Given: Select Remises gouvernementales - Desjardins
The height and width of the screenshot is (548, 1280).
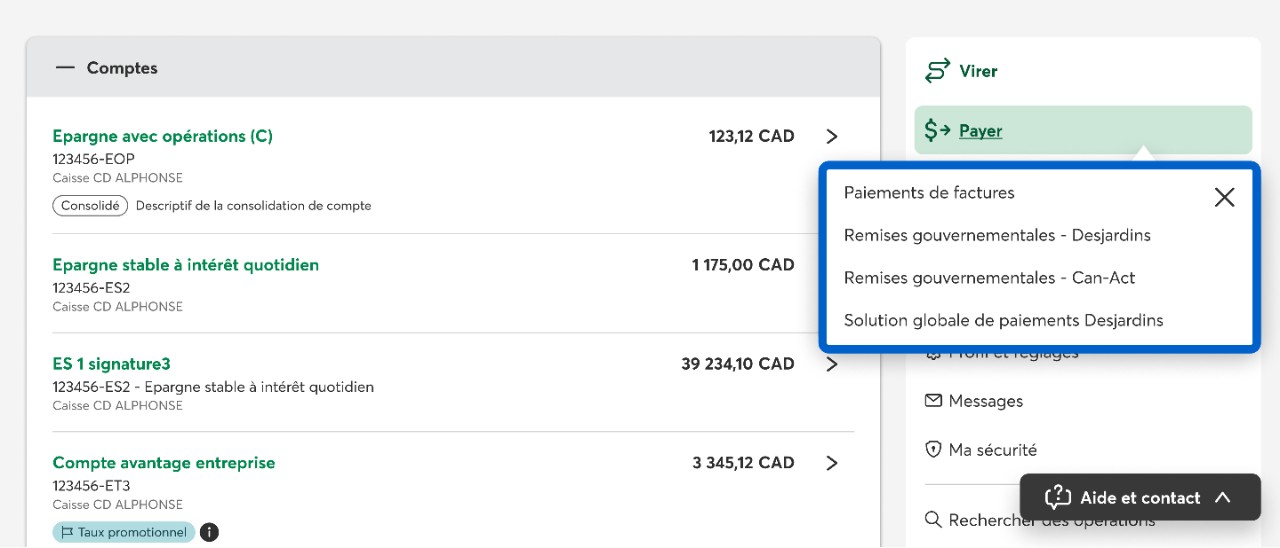Looking at the screenshot, I should [x=997, y=236].
